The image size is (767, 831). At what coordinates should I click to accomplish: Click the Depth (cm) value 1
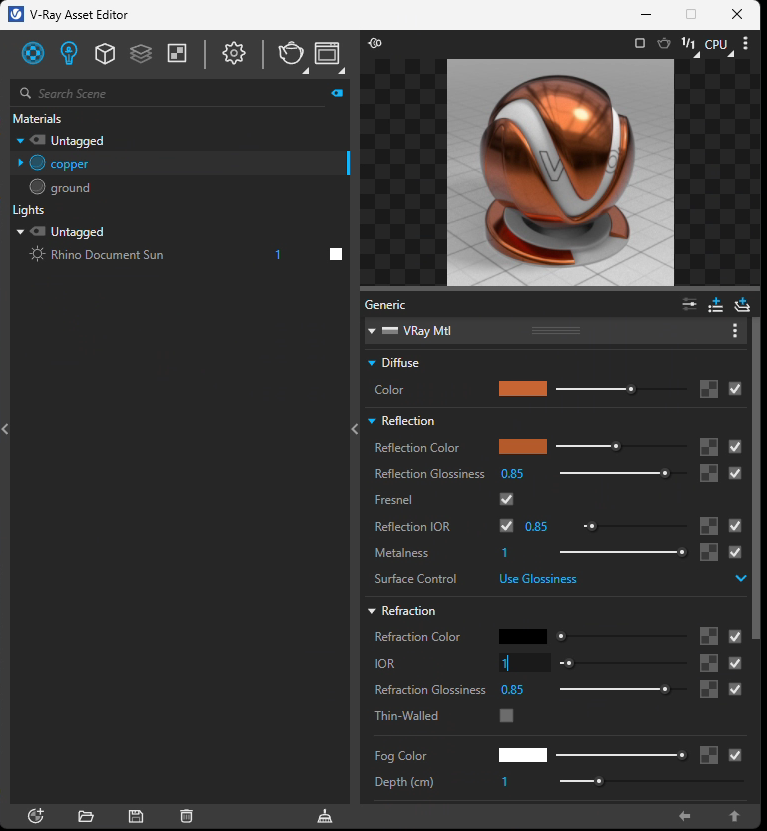[505, 782]
